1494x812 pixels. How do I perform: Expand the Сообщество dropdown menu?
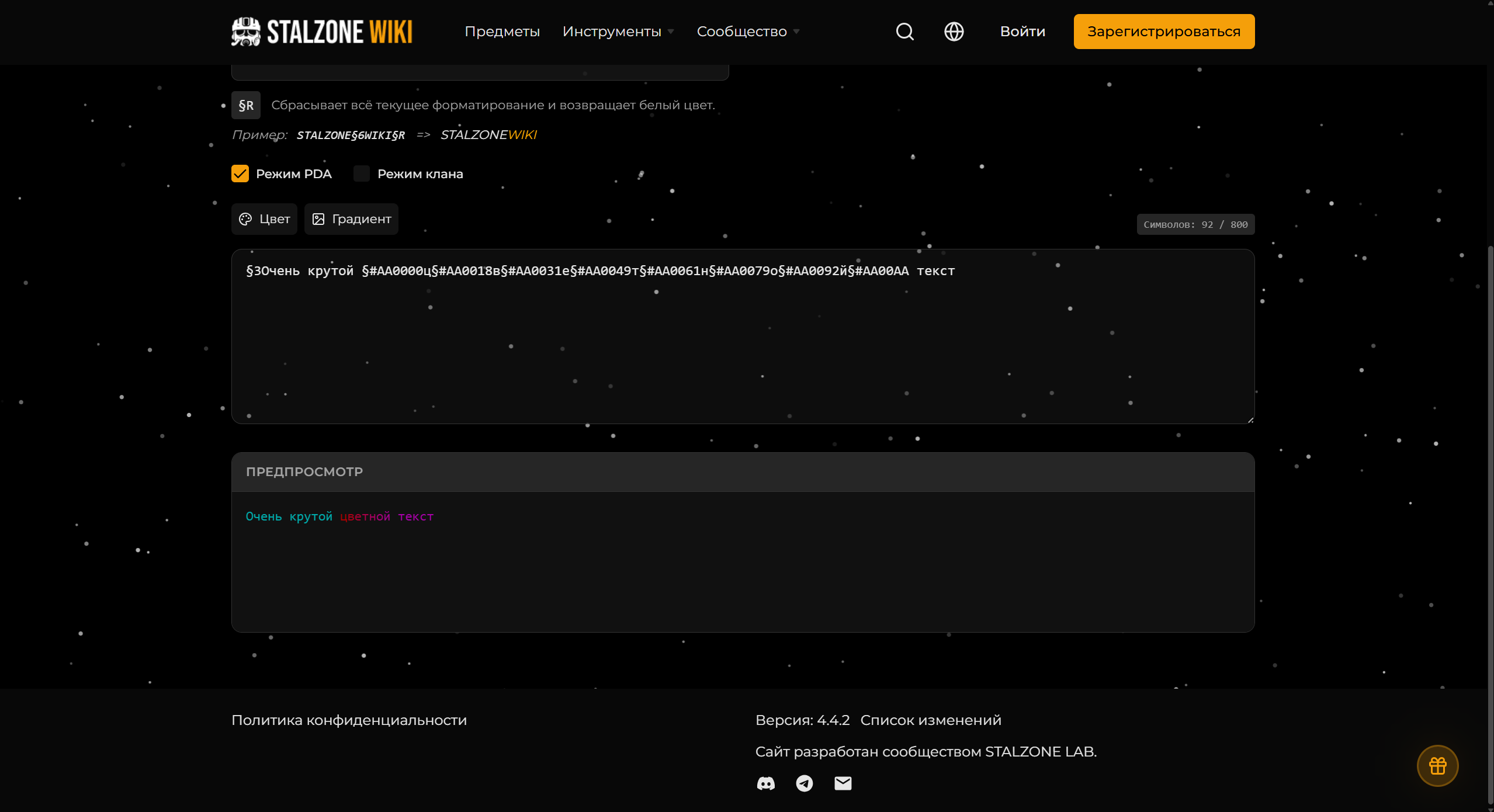748,32
